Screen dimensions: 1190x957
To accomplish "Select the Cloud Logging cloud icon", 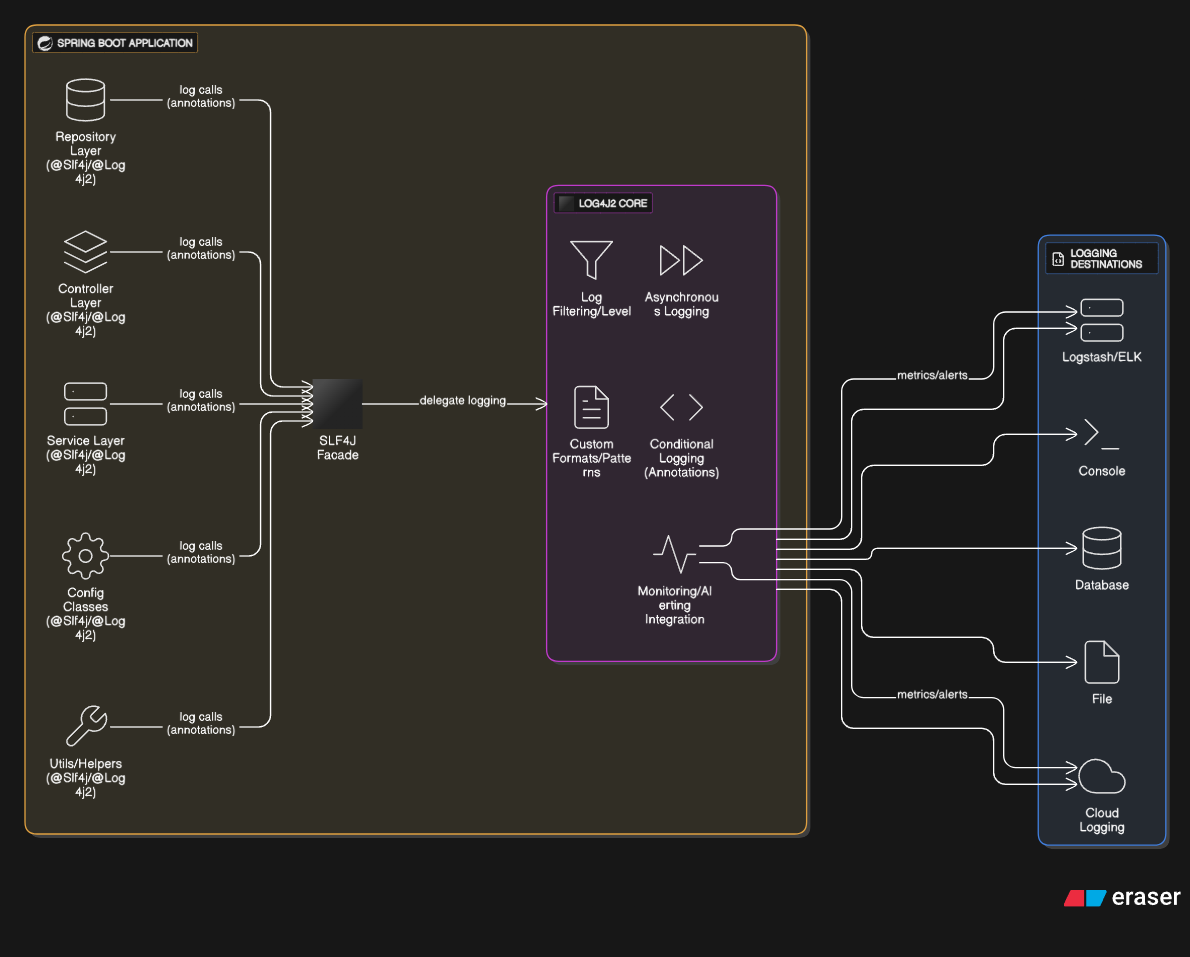I will tap(1101, 776).
